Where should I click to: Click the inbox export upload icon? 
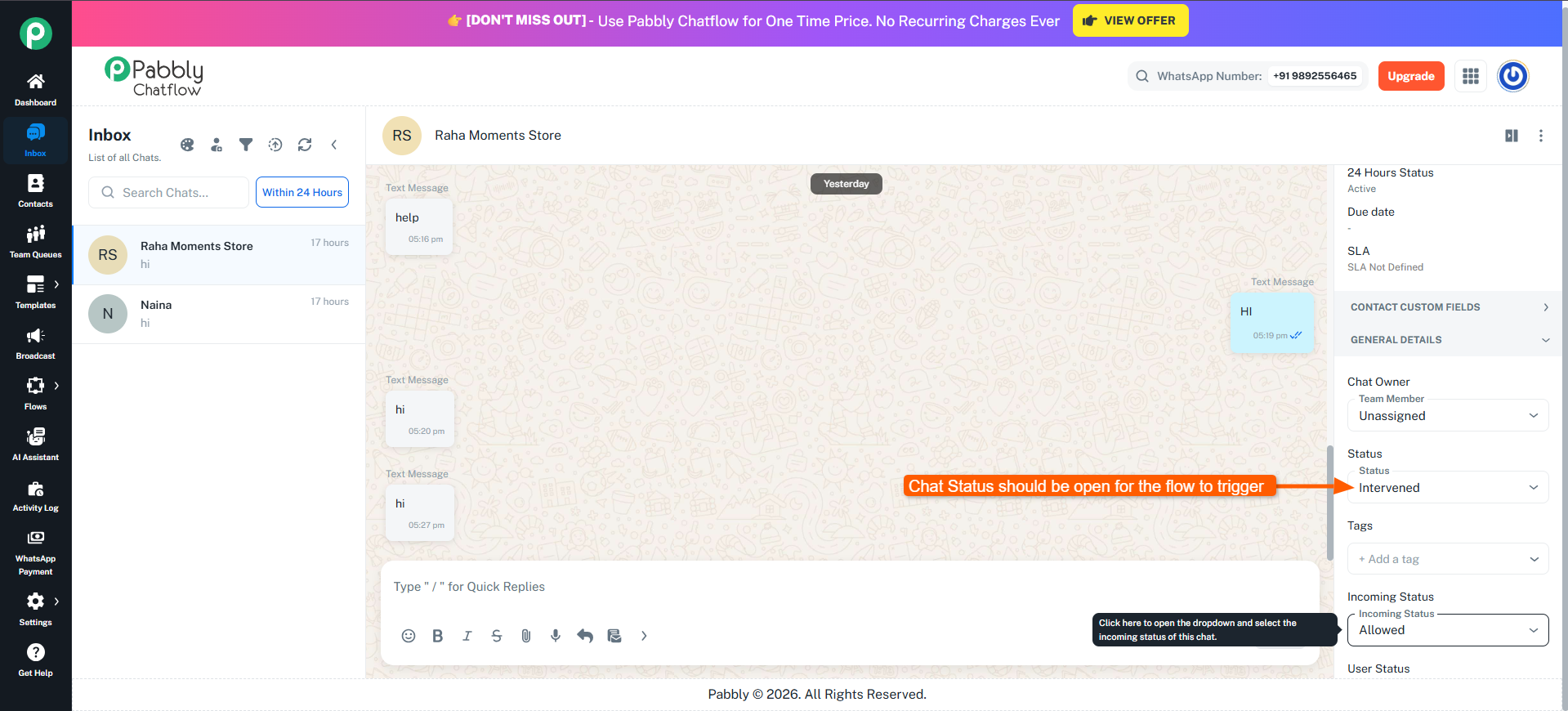point(275,145)
